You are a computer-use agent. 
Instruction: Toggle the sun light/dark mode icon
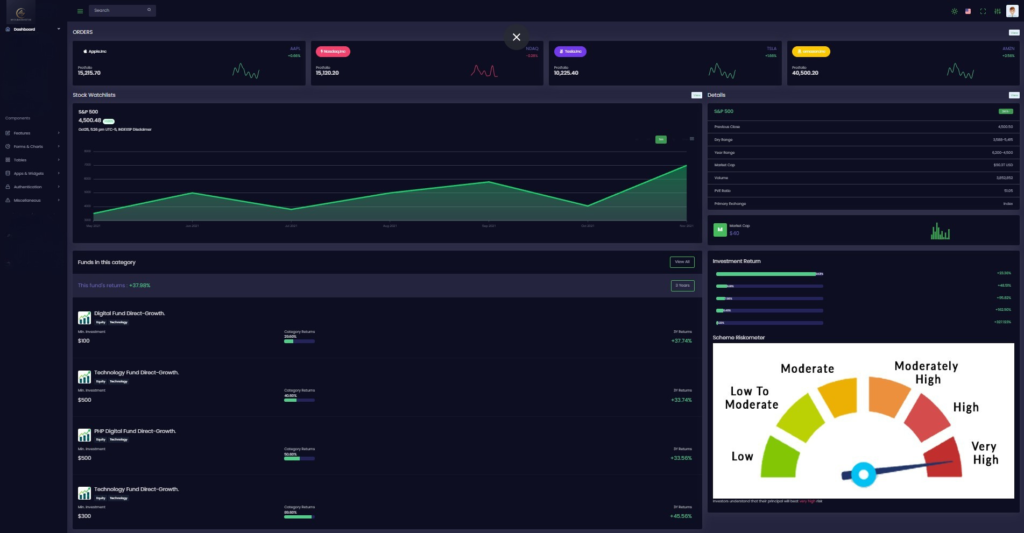(954, 11)
